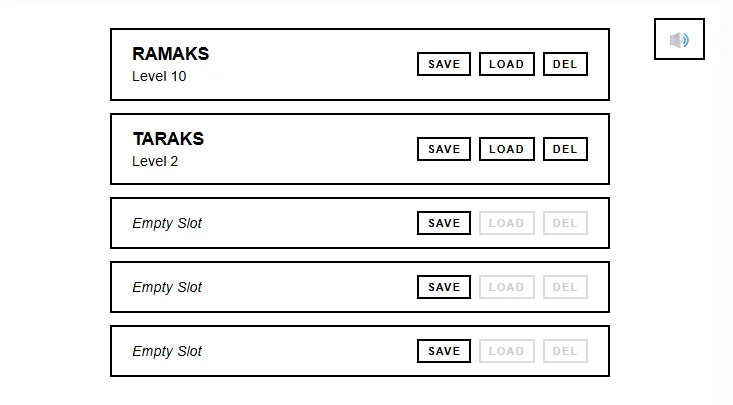Delete the RAMAKS save slot

click(x=565, y=64)
